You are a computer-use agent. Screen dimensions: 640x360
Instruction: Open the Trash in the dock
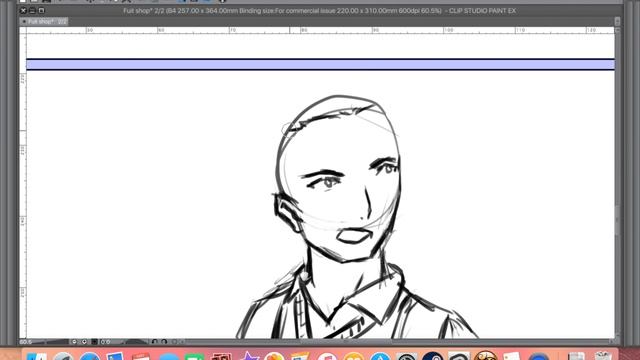tap(603, 356)
